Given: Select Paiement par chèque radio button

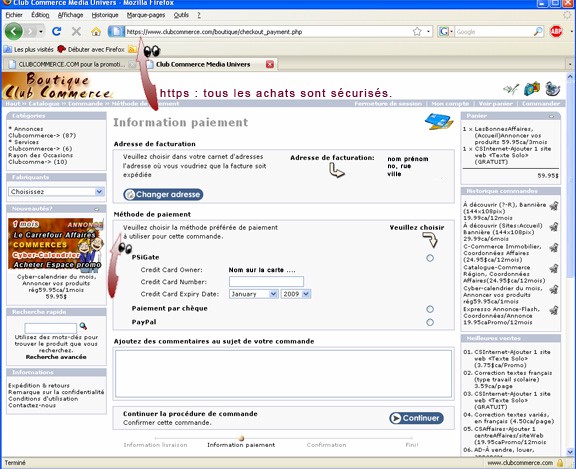Looking at the screenshot, I should [430, 309].
